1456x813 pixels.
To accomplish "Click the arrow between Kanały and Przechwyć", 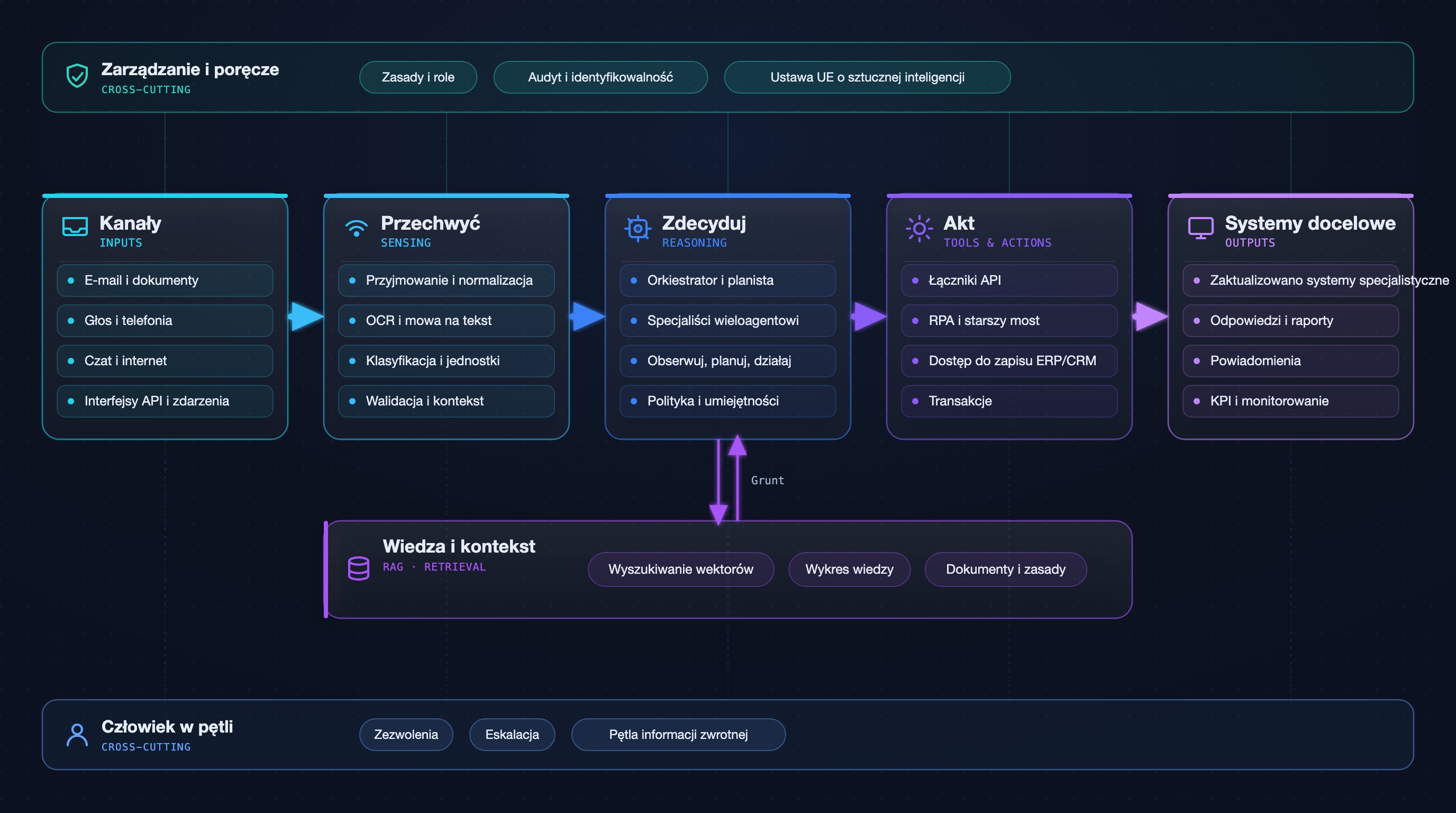I will coord(306,316).
